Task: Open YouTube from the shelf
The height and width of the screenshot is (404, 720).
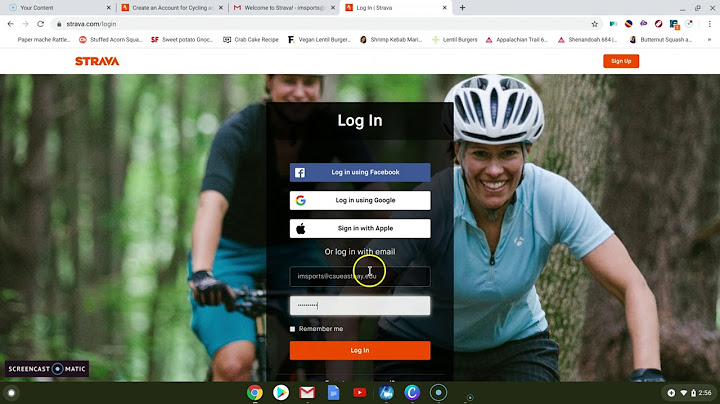Action: (360, 393)
